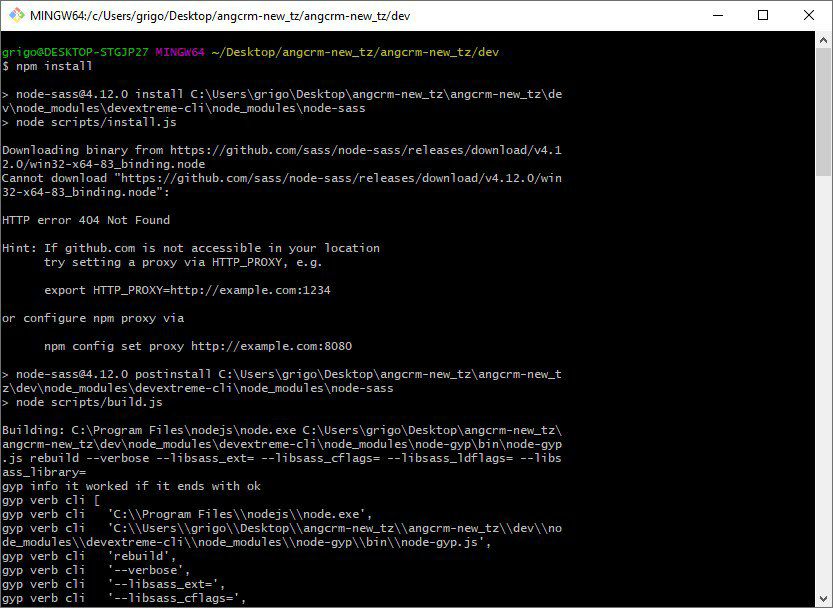This screenshot has width=833, height=608.
Task: Minimize the MINGW64 terminal window
Action: click(718, 15)
